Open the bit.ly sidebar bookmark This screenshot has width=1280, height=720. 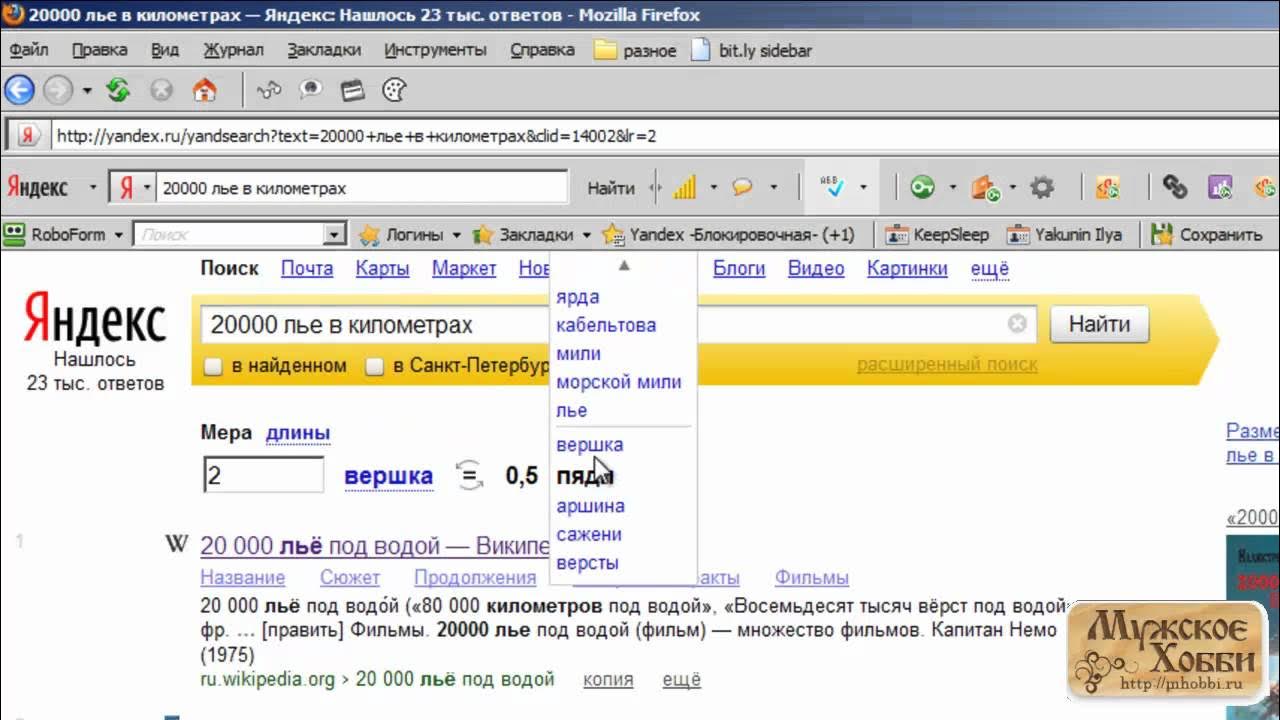pos(752,50)
